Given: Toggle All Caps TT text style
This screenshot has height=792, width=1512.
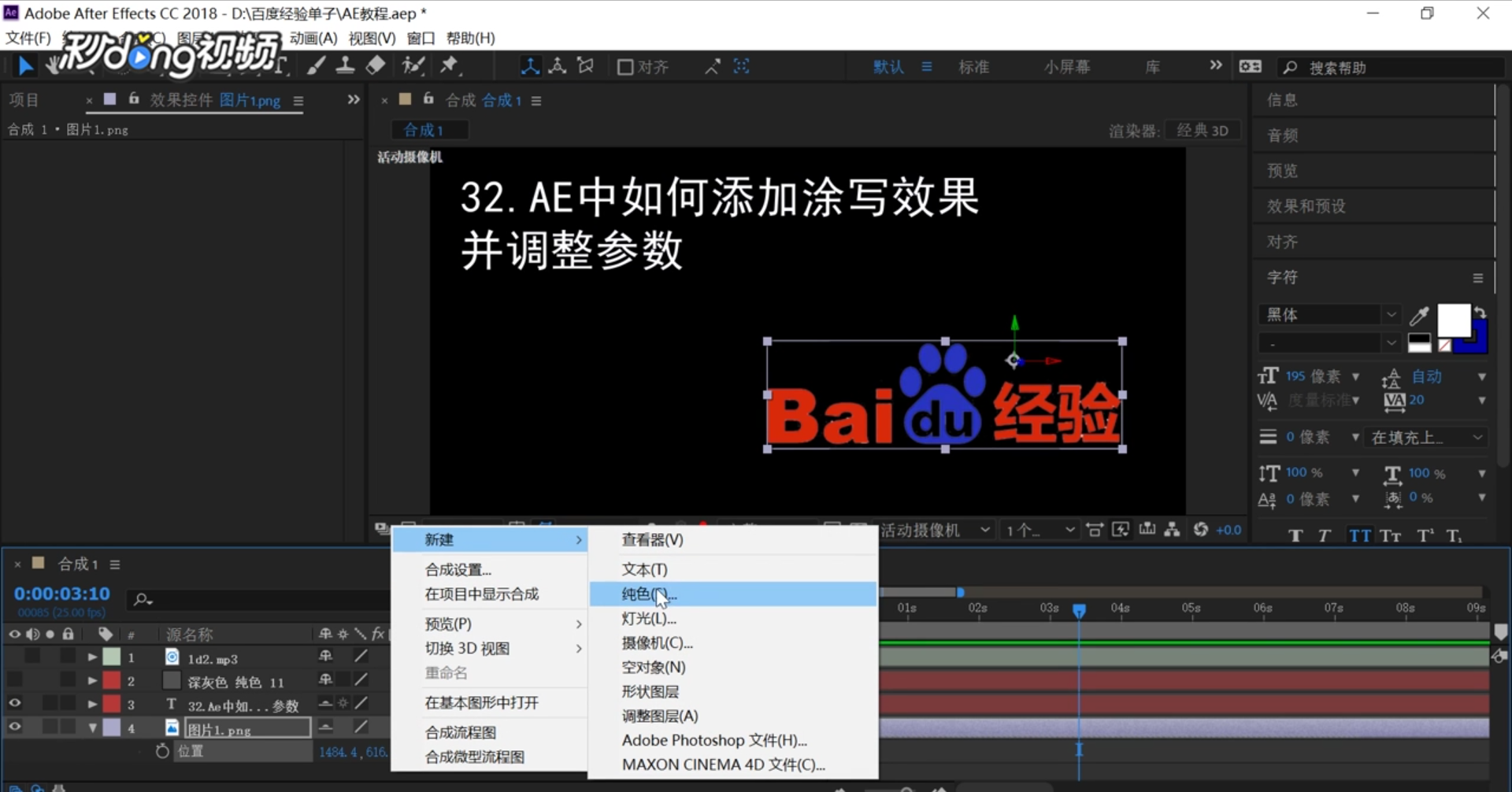Looking at the screenshot, I should coord(1360,536).
